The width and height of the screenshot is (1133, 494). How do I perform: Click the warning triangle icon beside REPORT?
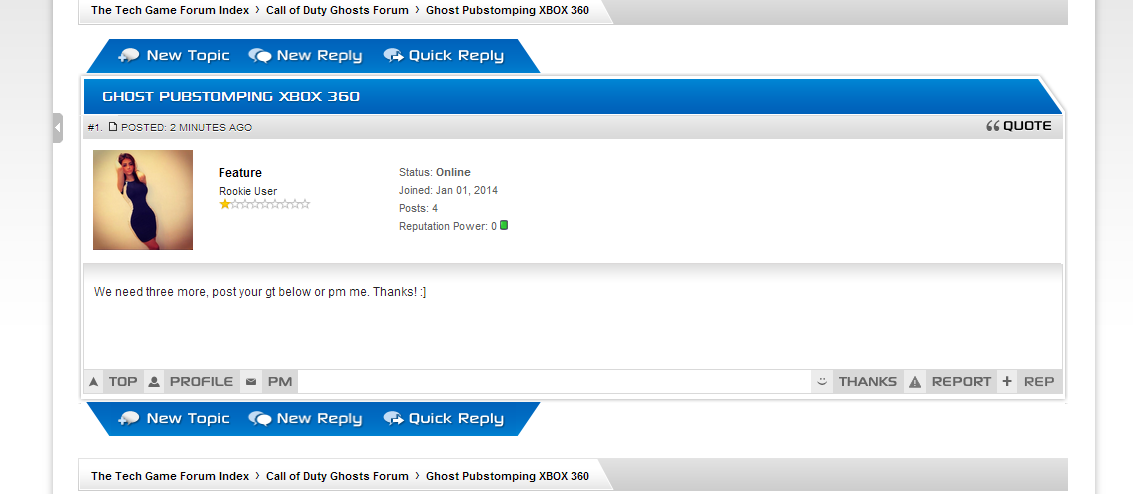click(915, 382)
